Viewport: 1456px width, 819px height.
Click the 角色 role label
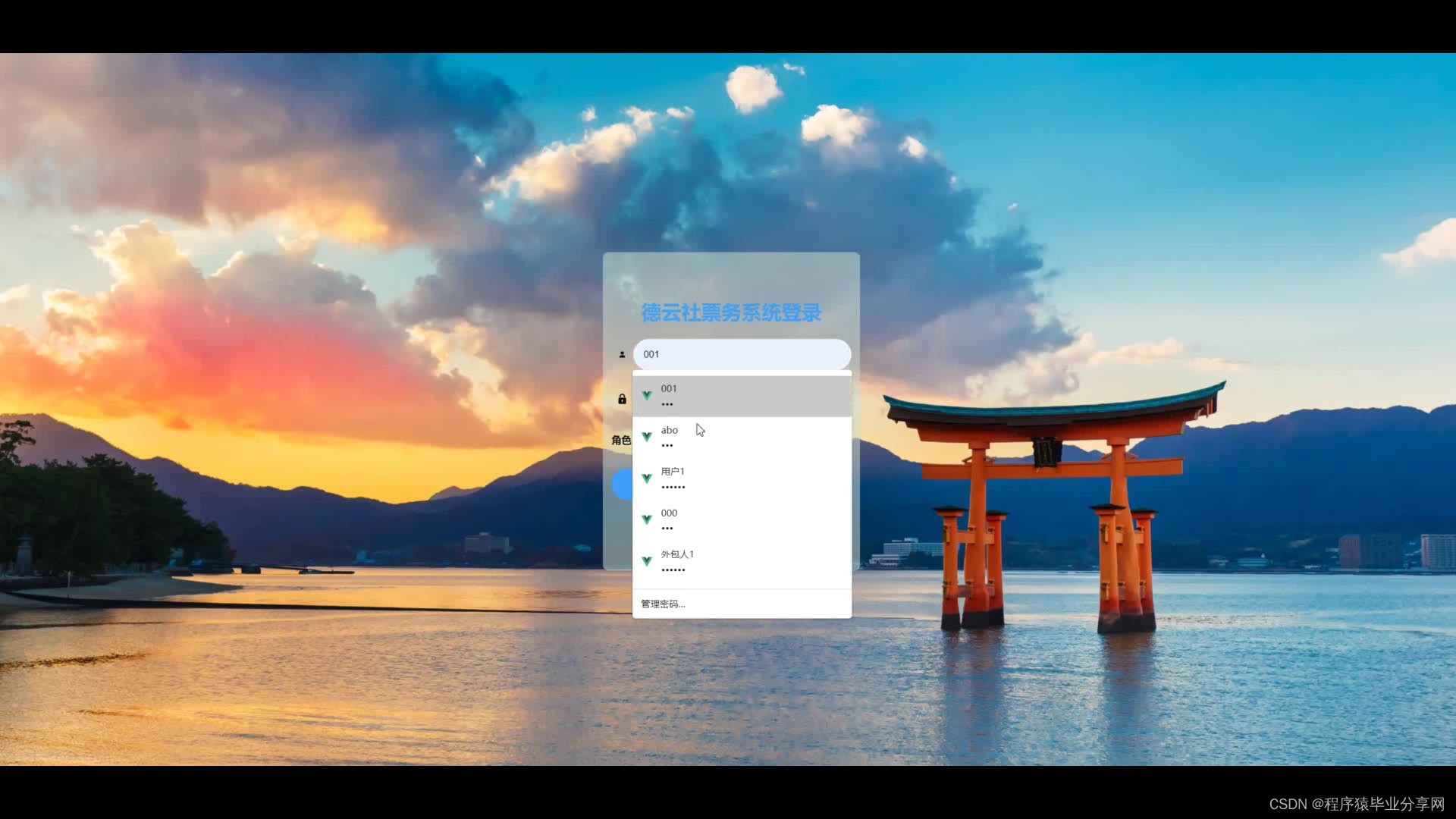click(x=621, y=440)
